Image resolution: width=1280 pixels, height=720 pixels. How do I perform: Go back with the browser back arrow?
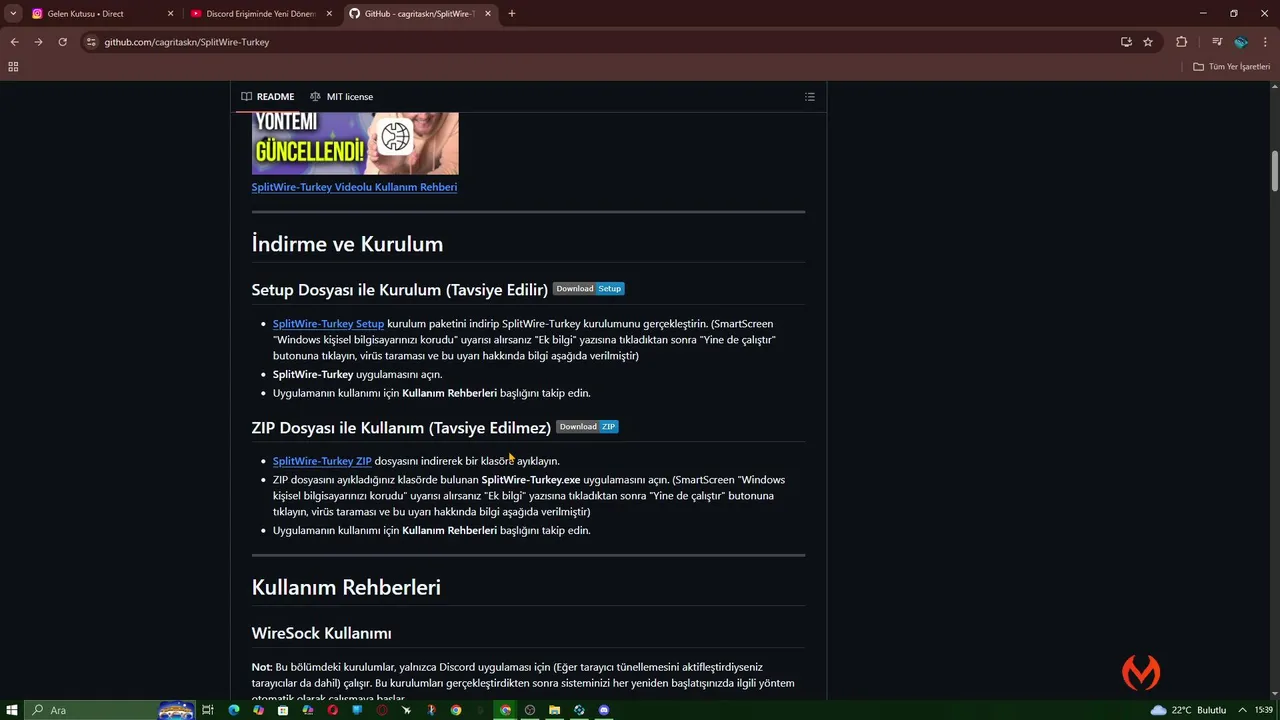(x=14, y=42)
